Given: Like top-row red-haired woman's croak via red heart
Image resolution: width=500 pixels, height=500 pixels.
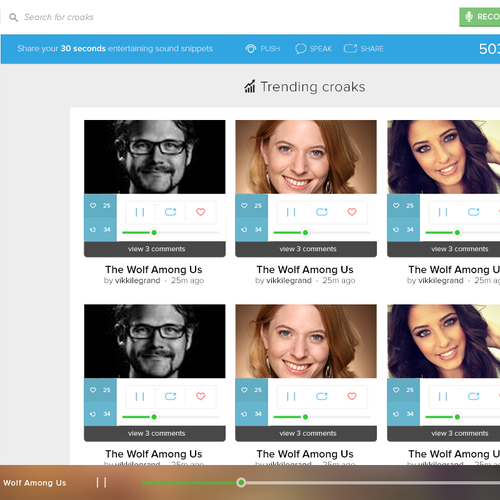Looking at the screenshot, I should point(352,212).
